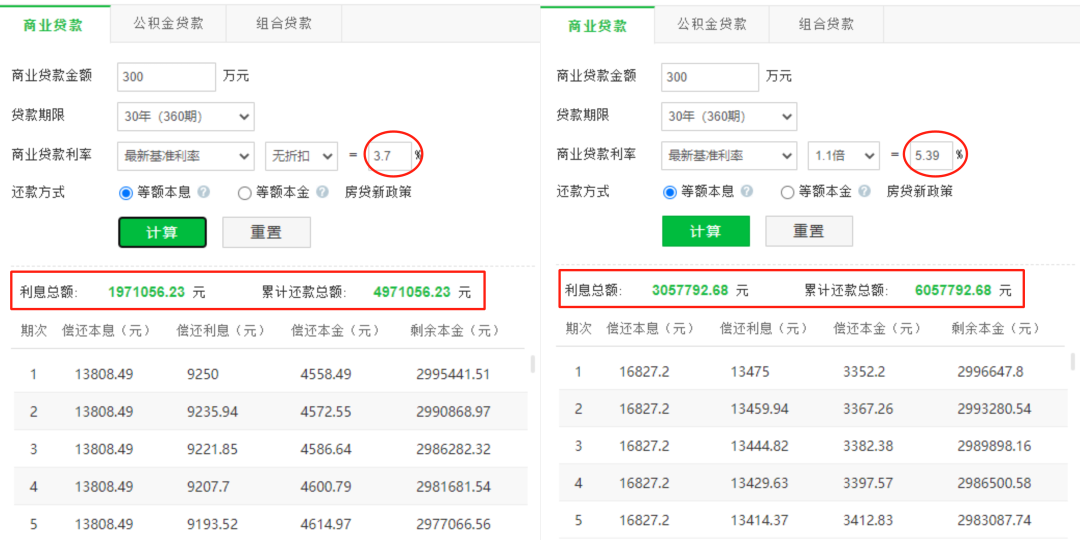The width and height of the screenshot is (1080, 540).
Task: Select 等额本金 radio in right calculator
Action: (787, 194)
